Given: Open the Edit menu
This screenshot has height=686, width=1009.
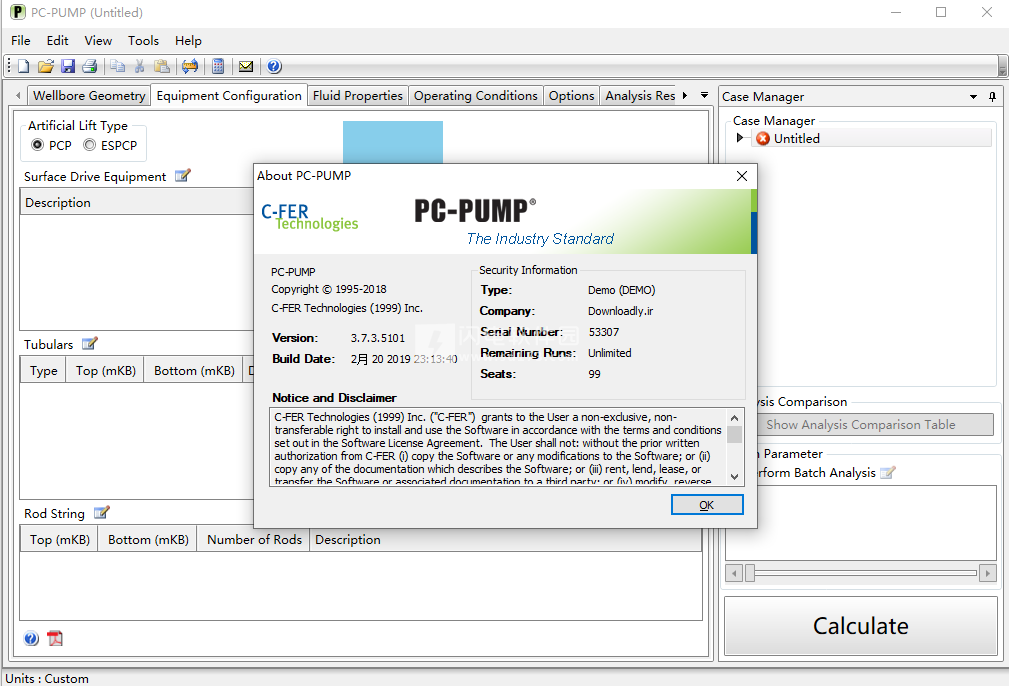Looking at the screenshot, I should 57,41.
